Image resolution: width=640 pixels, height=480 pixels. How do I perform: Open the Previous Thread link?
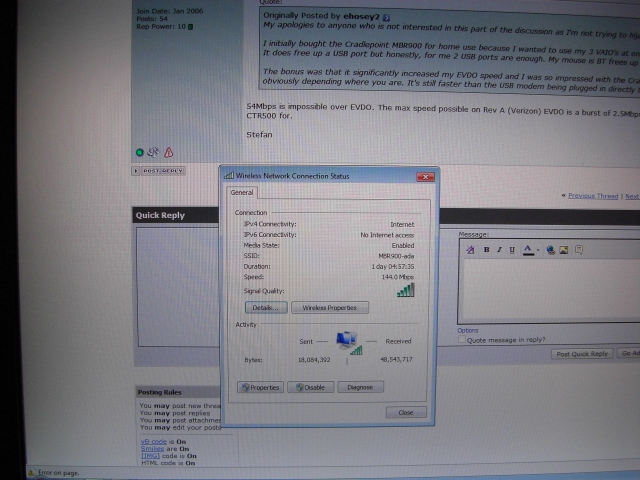[593, 196]
